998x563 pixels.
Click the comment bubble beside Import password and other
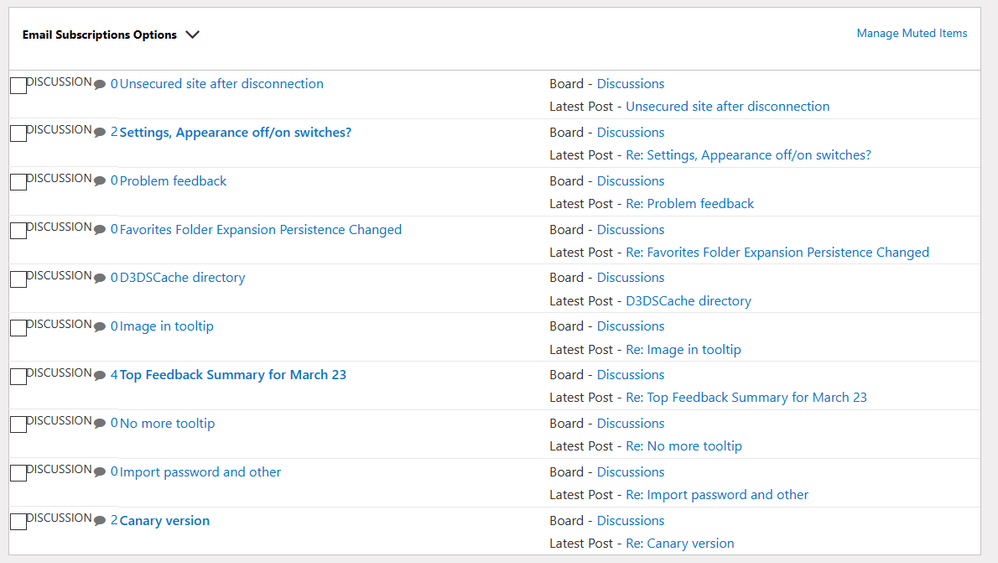(99, 473)
